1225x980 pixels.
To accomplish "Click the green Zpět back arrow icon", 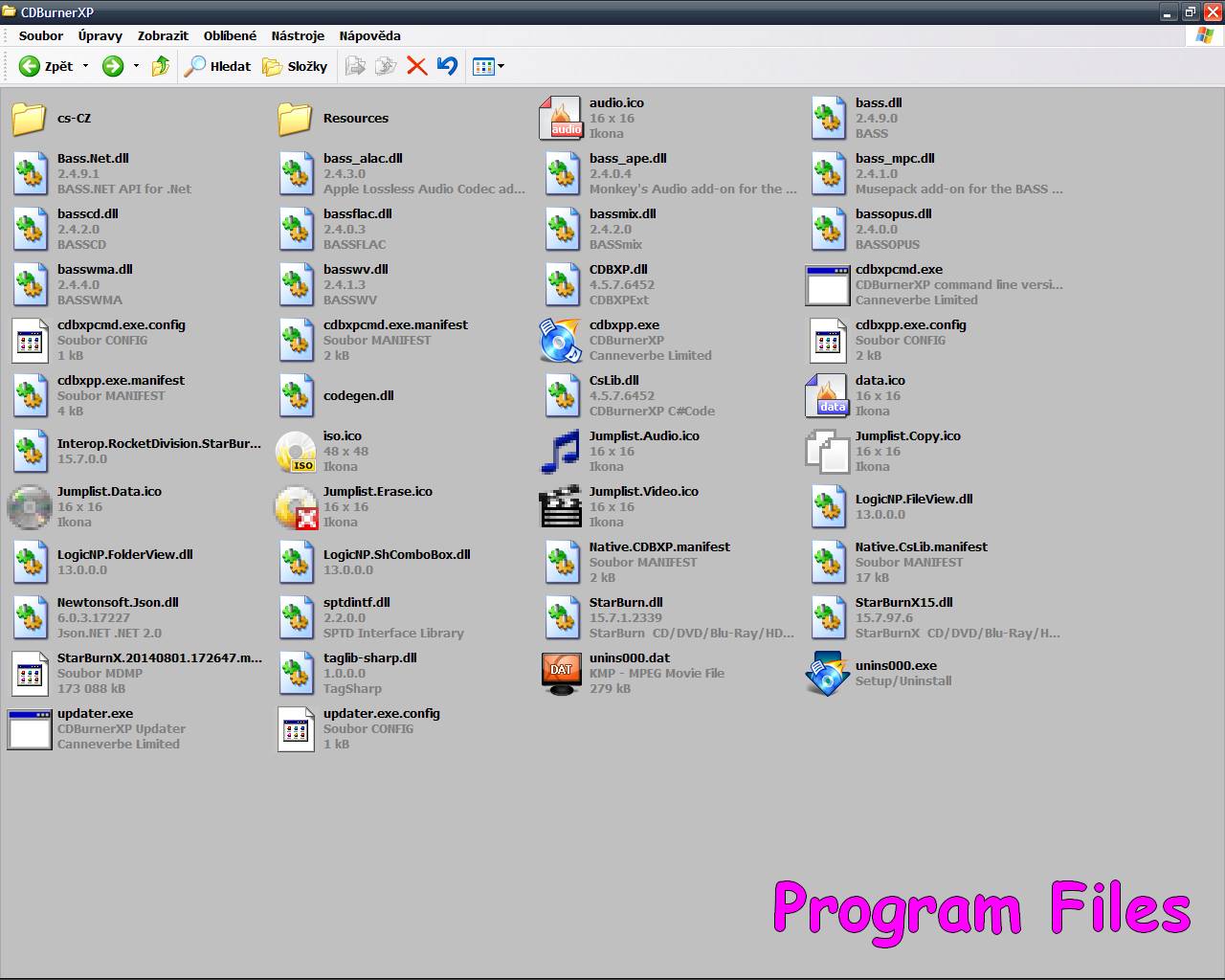I will (x=30, y=66).
